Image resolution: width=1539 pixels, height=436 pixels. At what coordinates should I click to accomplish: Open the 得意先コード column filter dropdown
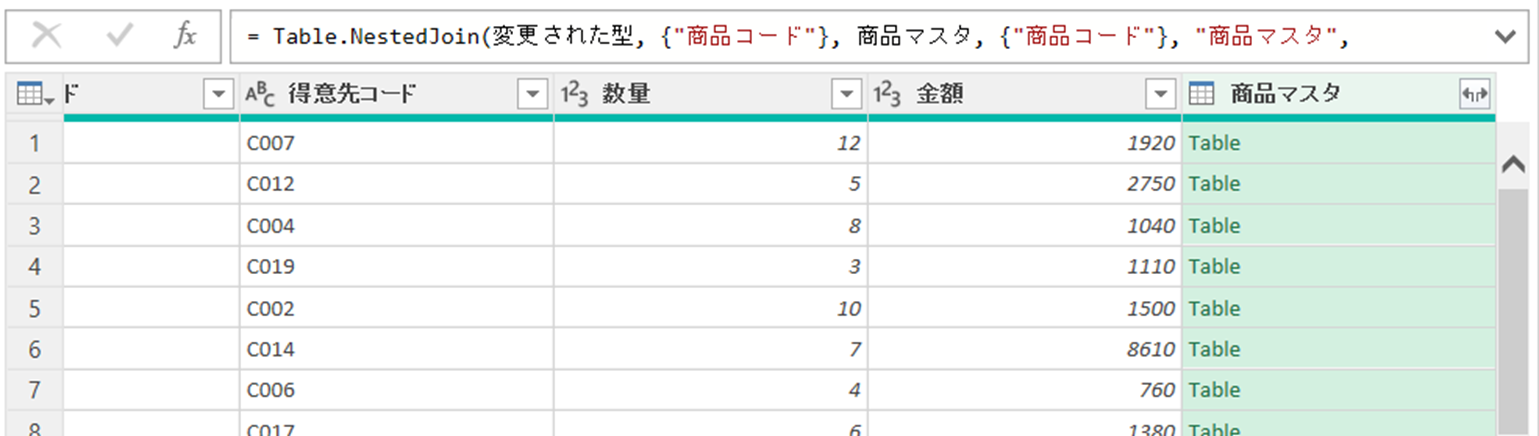tap(532, 95)
